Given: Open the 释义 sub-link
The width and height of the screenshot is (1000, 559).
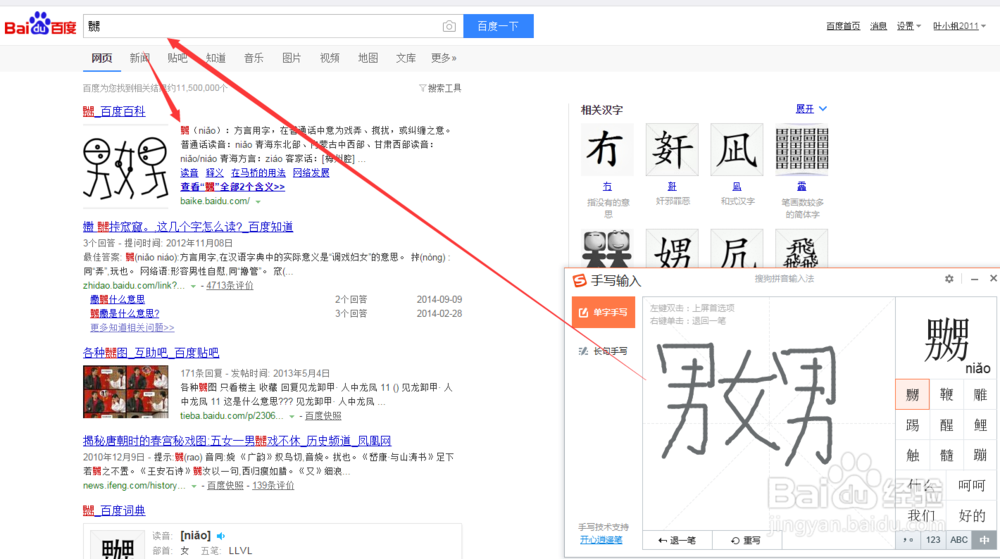Looking at the screenshot, I should (215, 173).
